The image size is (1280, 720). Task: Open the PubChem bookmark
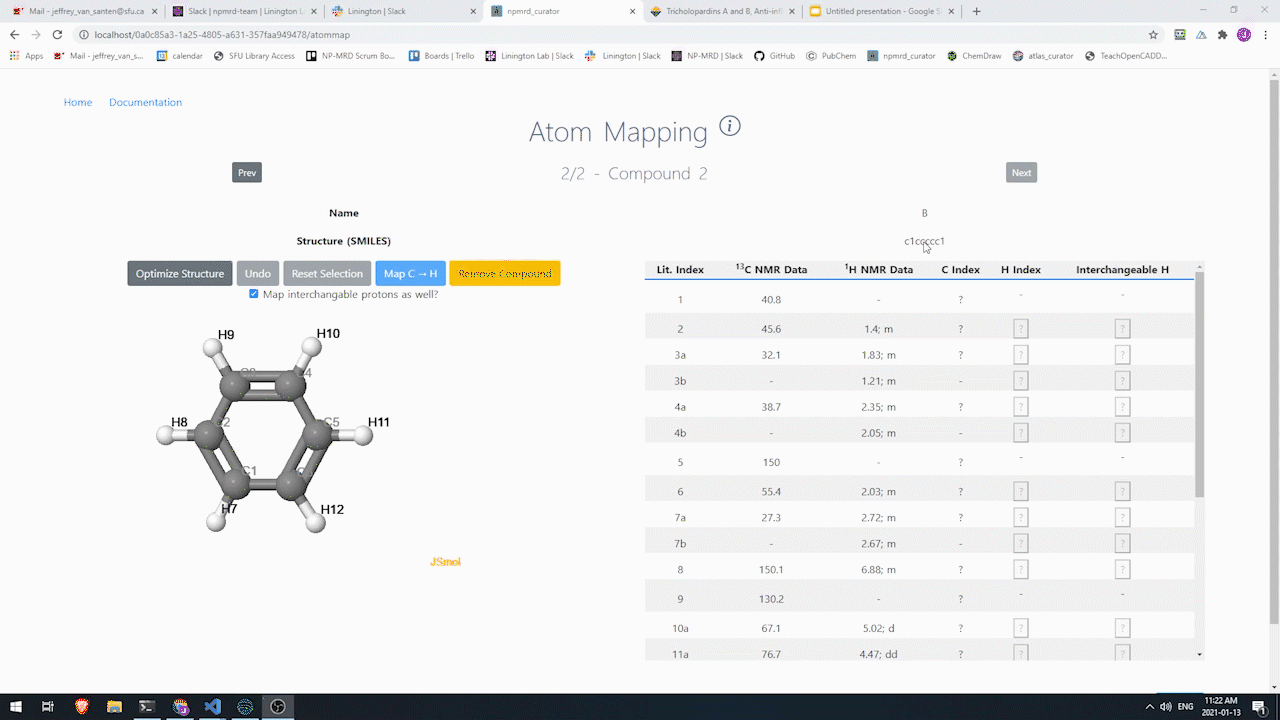point(830,56)
